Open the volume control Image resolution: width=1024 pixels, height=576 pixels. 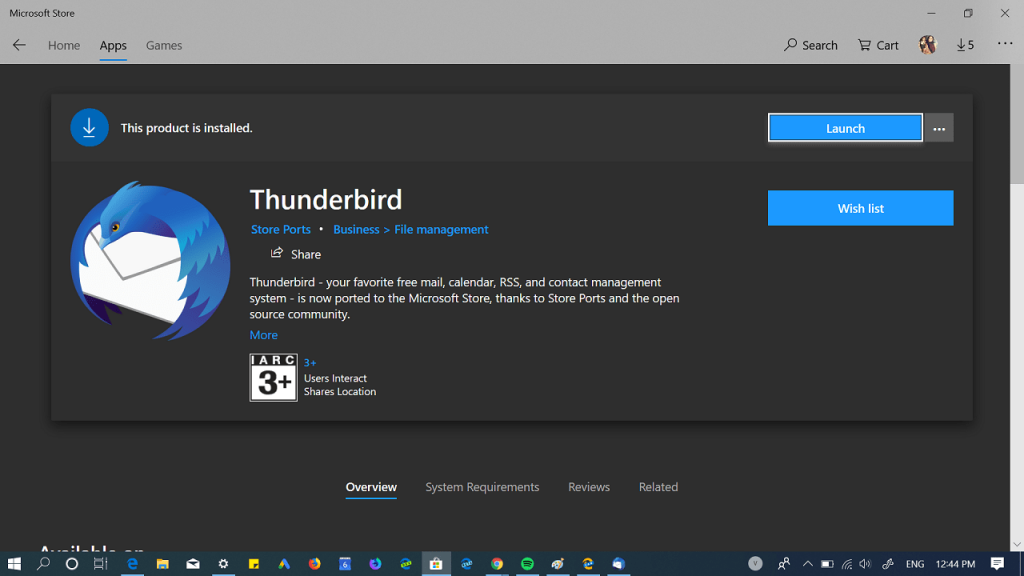pos(865,564)
